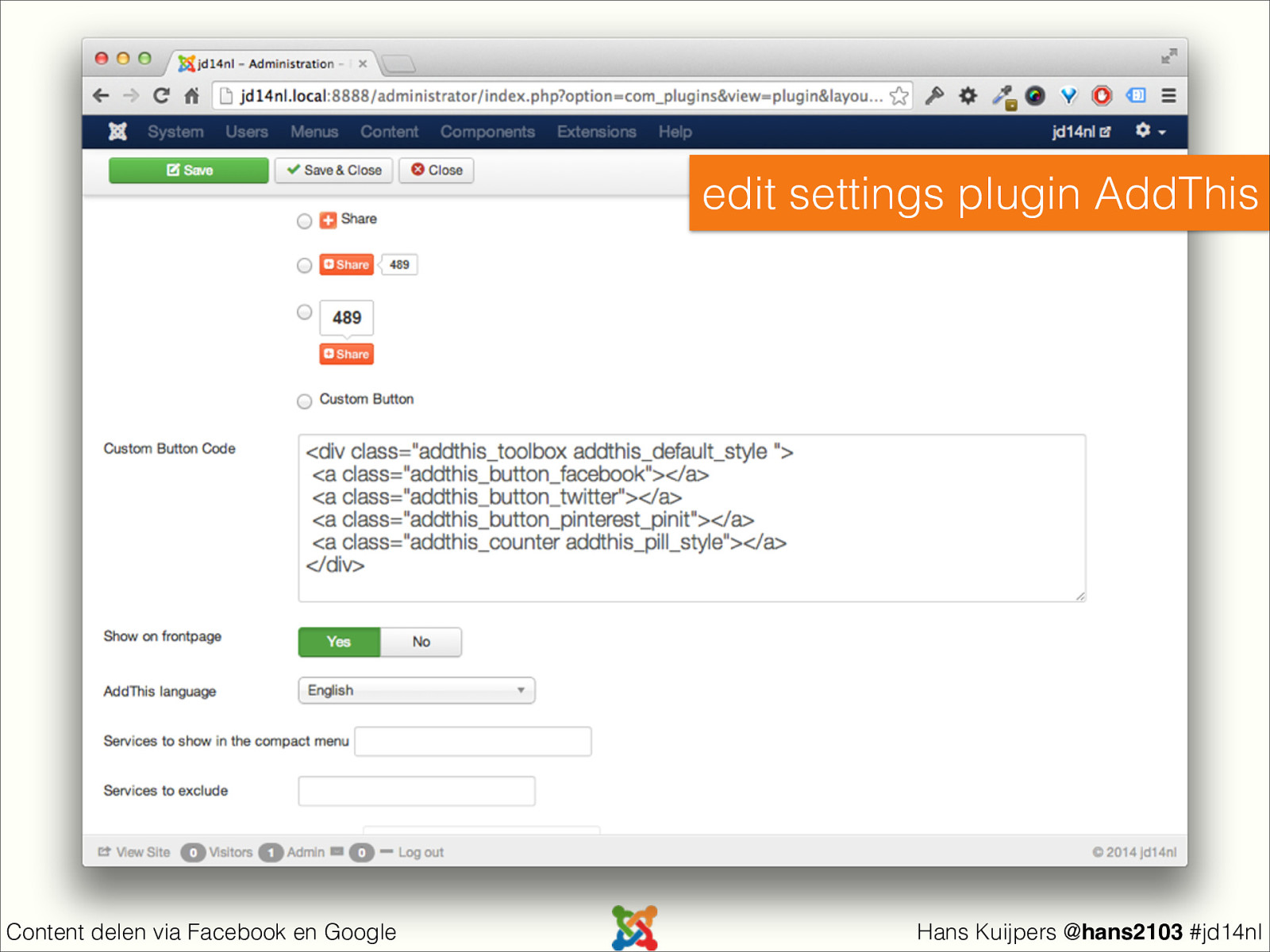
Task: Open the jd14nl site link
Action: (x=1081, y=132)
